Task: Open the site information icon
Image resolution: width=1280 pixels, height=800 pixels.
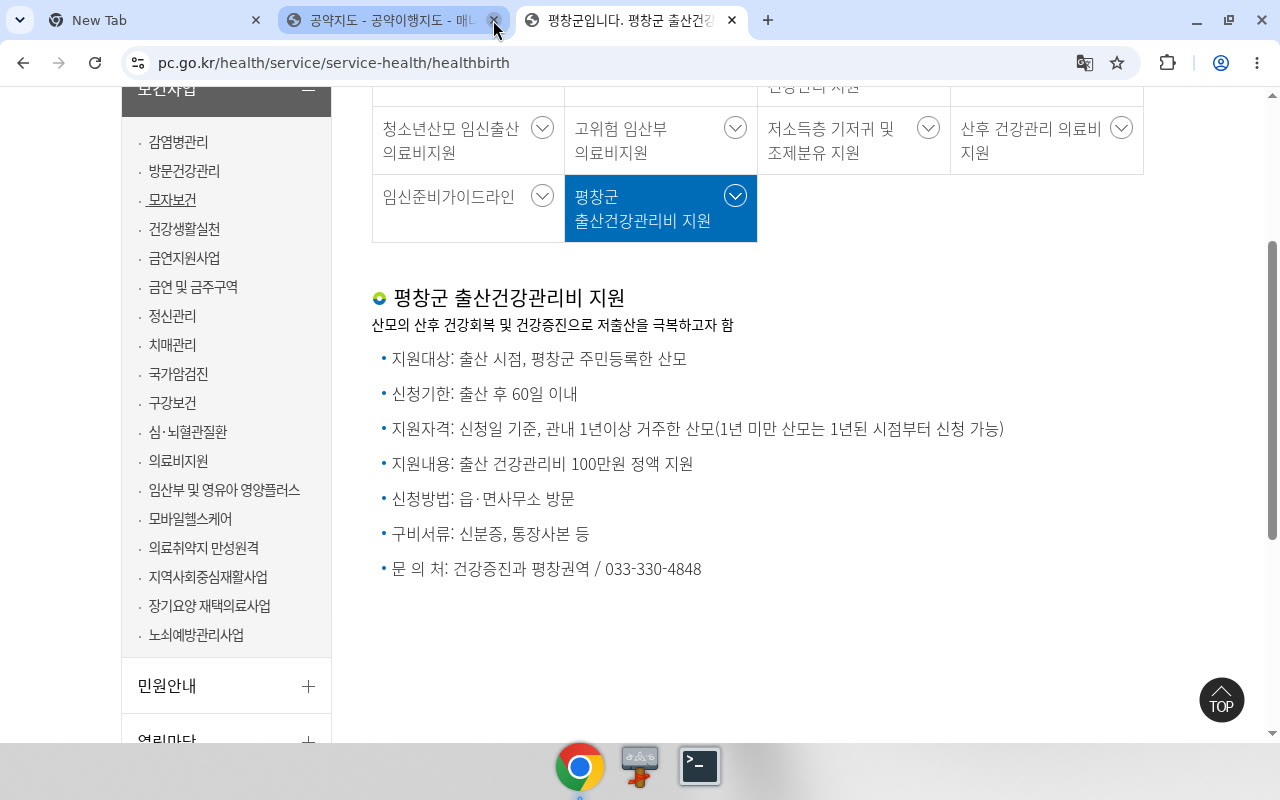Action: (138, 63)
